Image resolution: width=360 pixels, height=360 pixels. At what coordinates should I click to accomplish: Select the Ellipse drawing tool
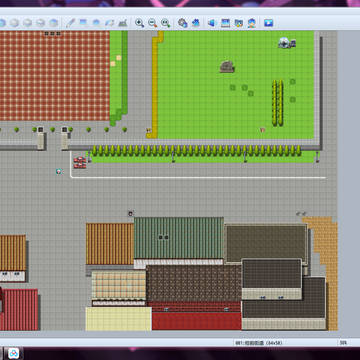[97, 23]
